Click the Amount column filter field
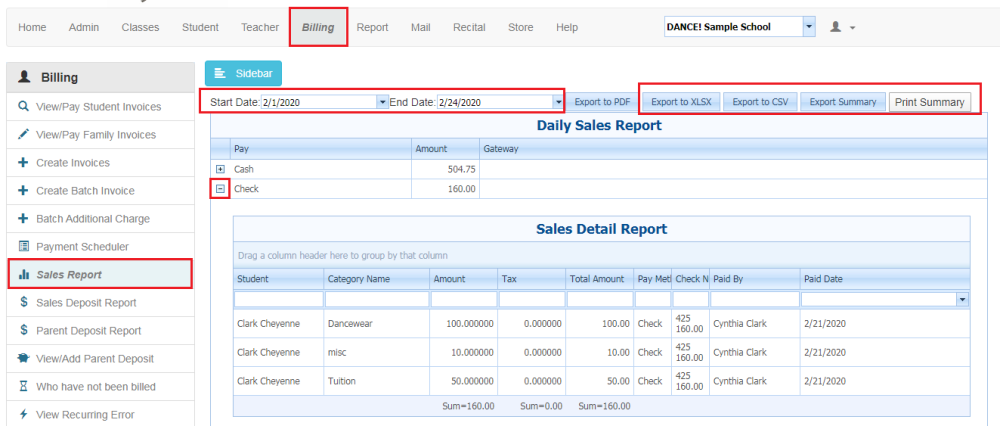The height and width of the screenshot is (426, 1000). click(464, 300)
